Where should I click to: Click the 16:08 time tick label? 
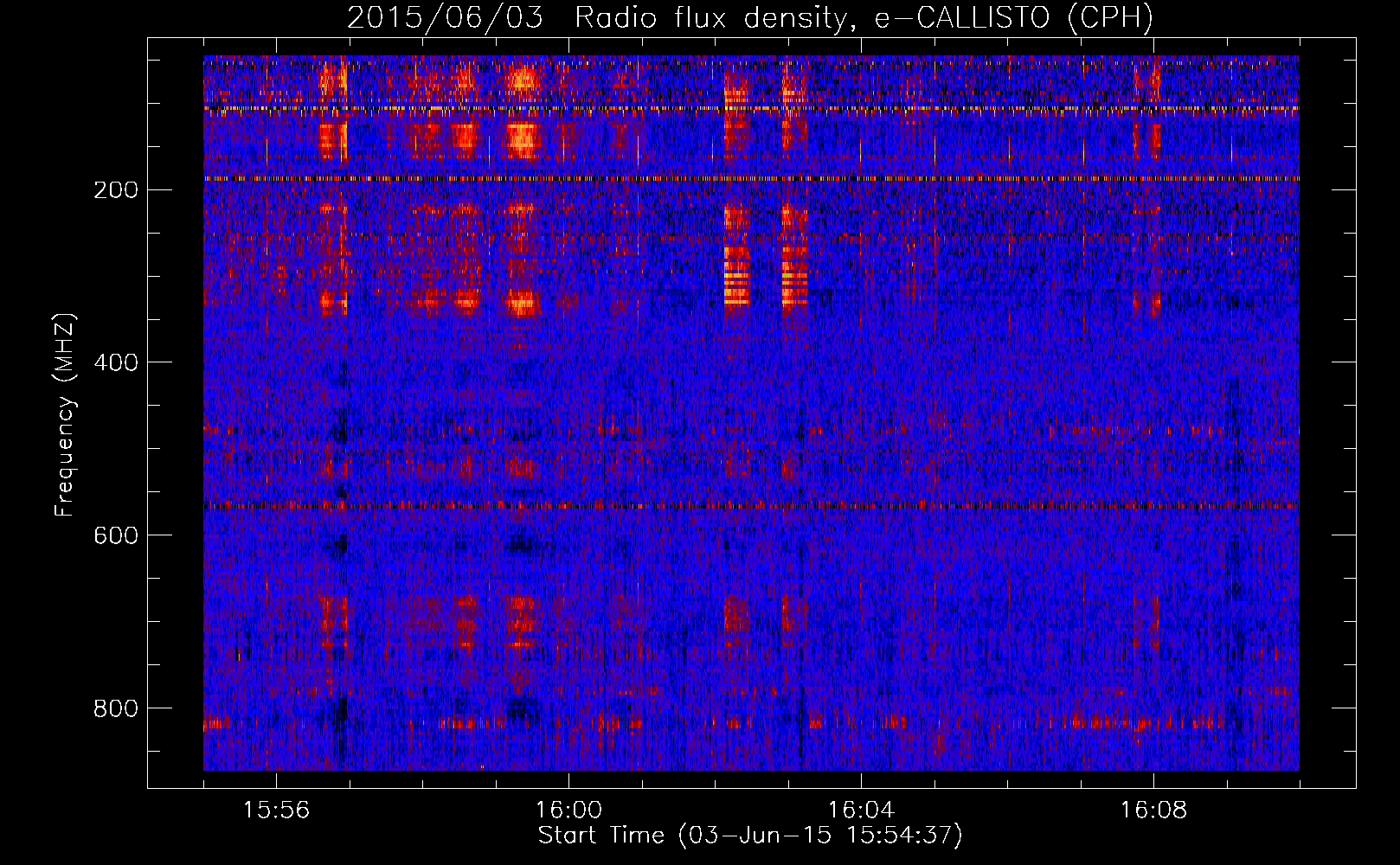(x=1153, y=810)
